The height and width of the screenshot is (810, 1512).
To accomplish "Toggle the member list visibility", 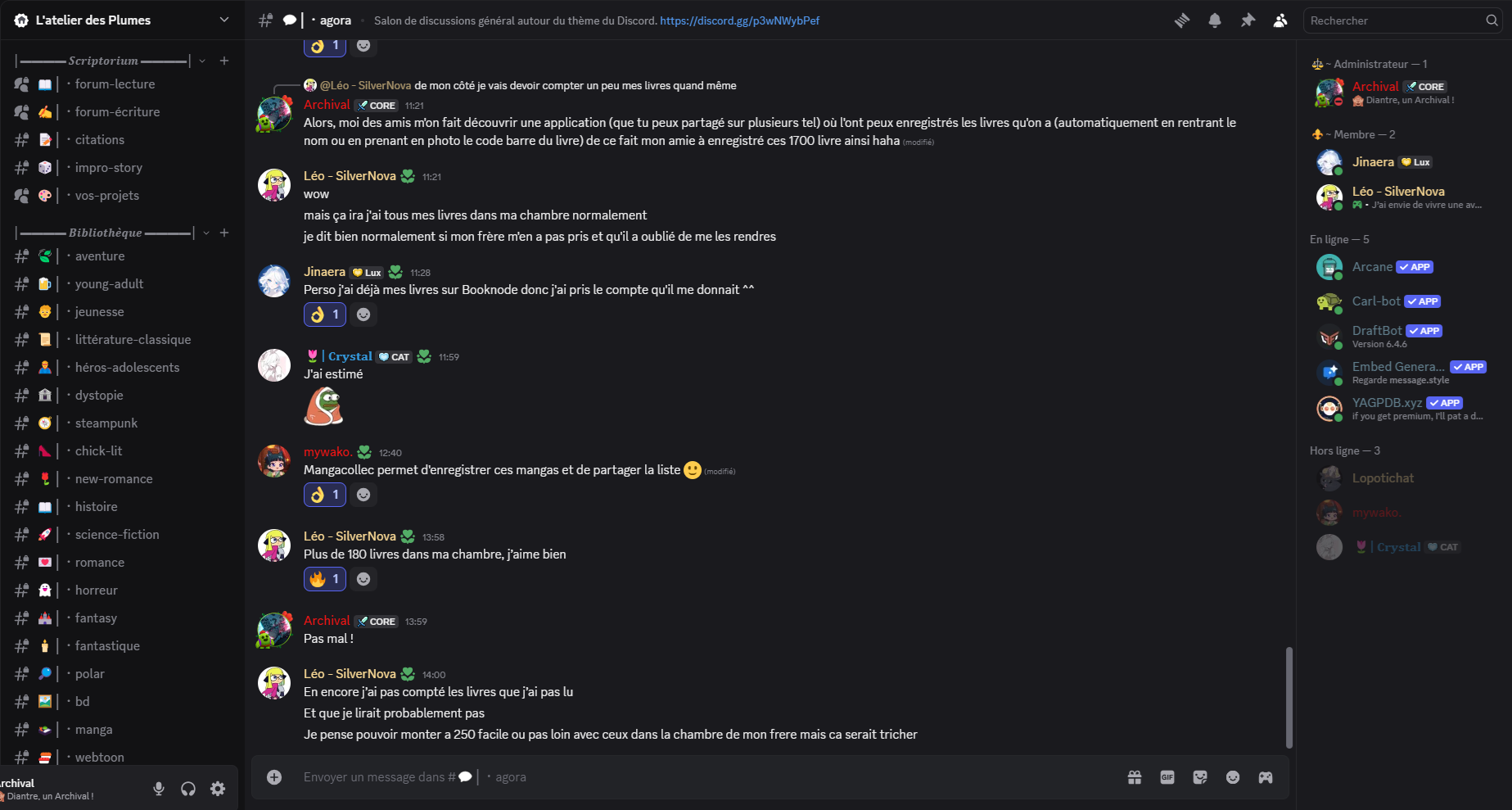I will pos(1280,20).
